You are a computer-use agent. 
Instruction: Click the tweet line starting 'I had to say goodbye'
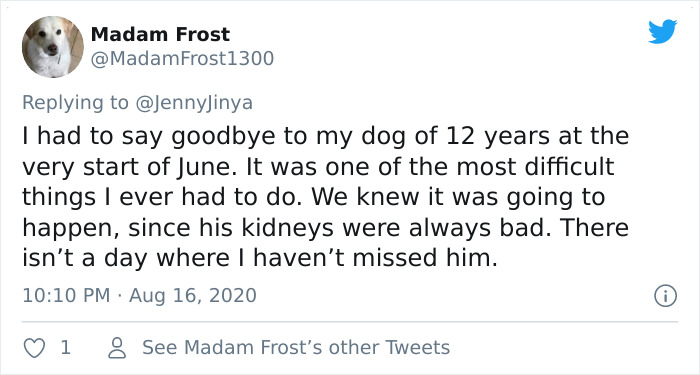(325, 137)
